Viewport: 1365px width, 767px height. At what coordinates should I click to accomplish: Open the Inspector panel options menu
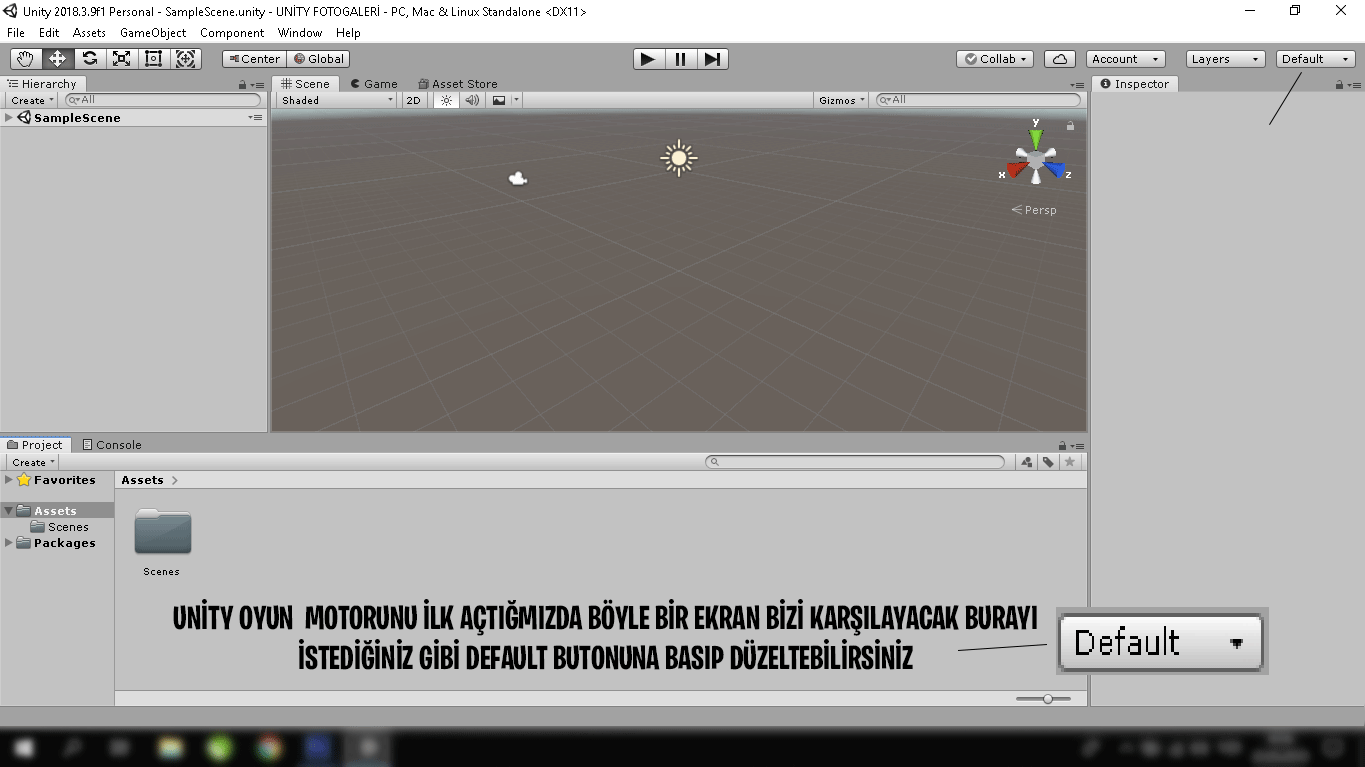point(1355,85)
